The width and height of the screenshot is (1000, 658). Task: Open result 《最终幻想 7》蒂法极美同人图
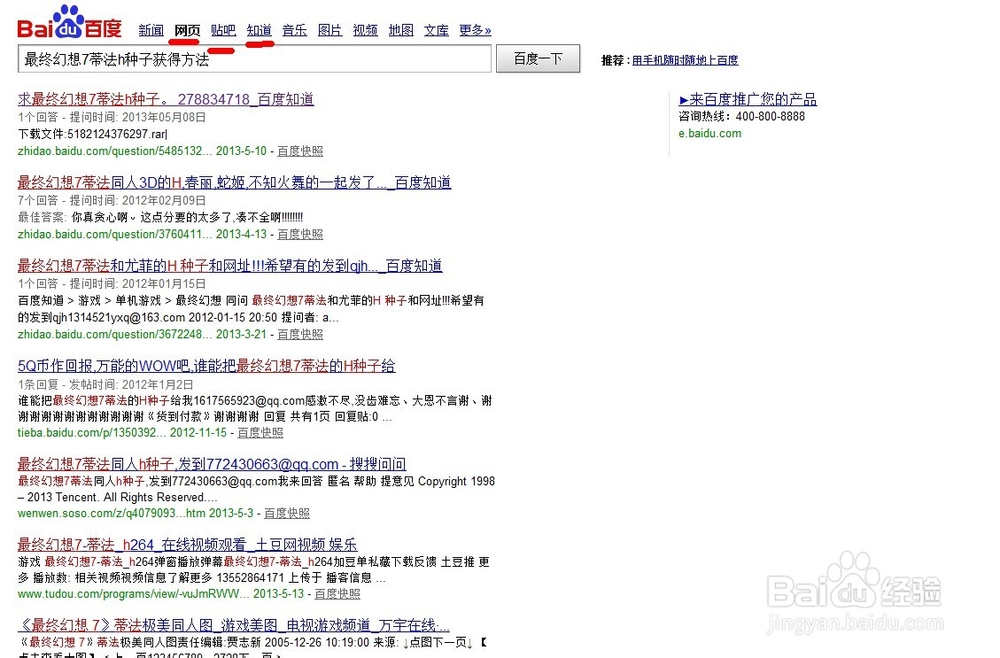[234, 625]
